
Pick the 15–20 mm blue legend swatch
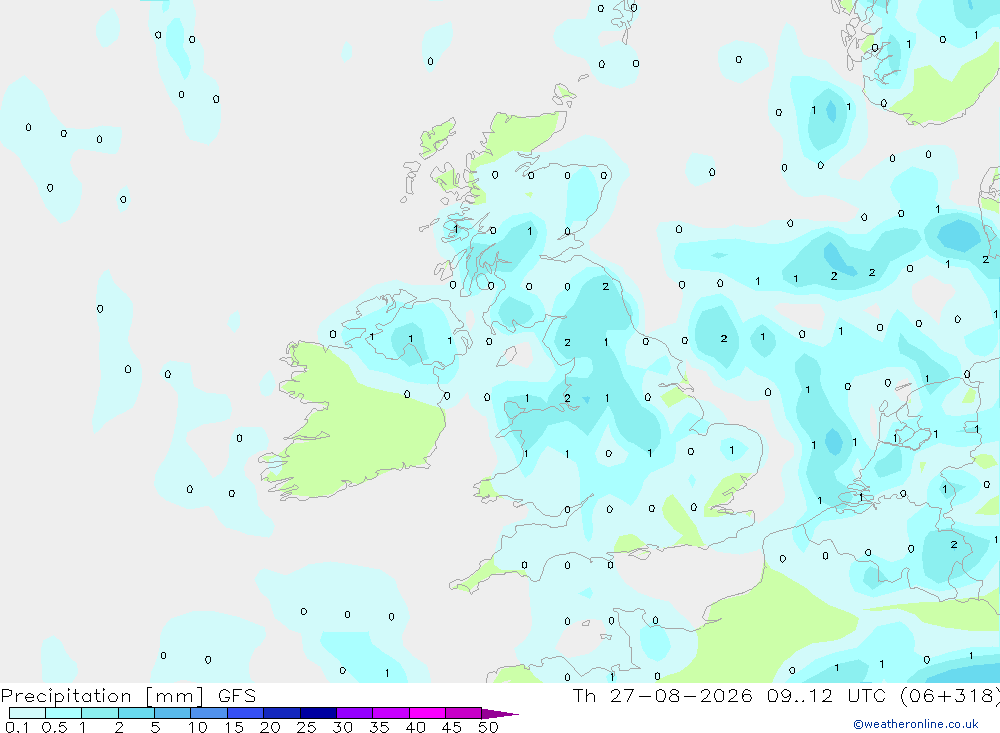[x=246, y=713]
